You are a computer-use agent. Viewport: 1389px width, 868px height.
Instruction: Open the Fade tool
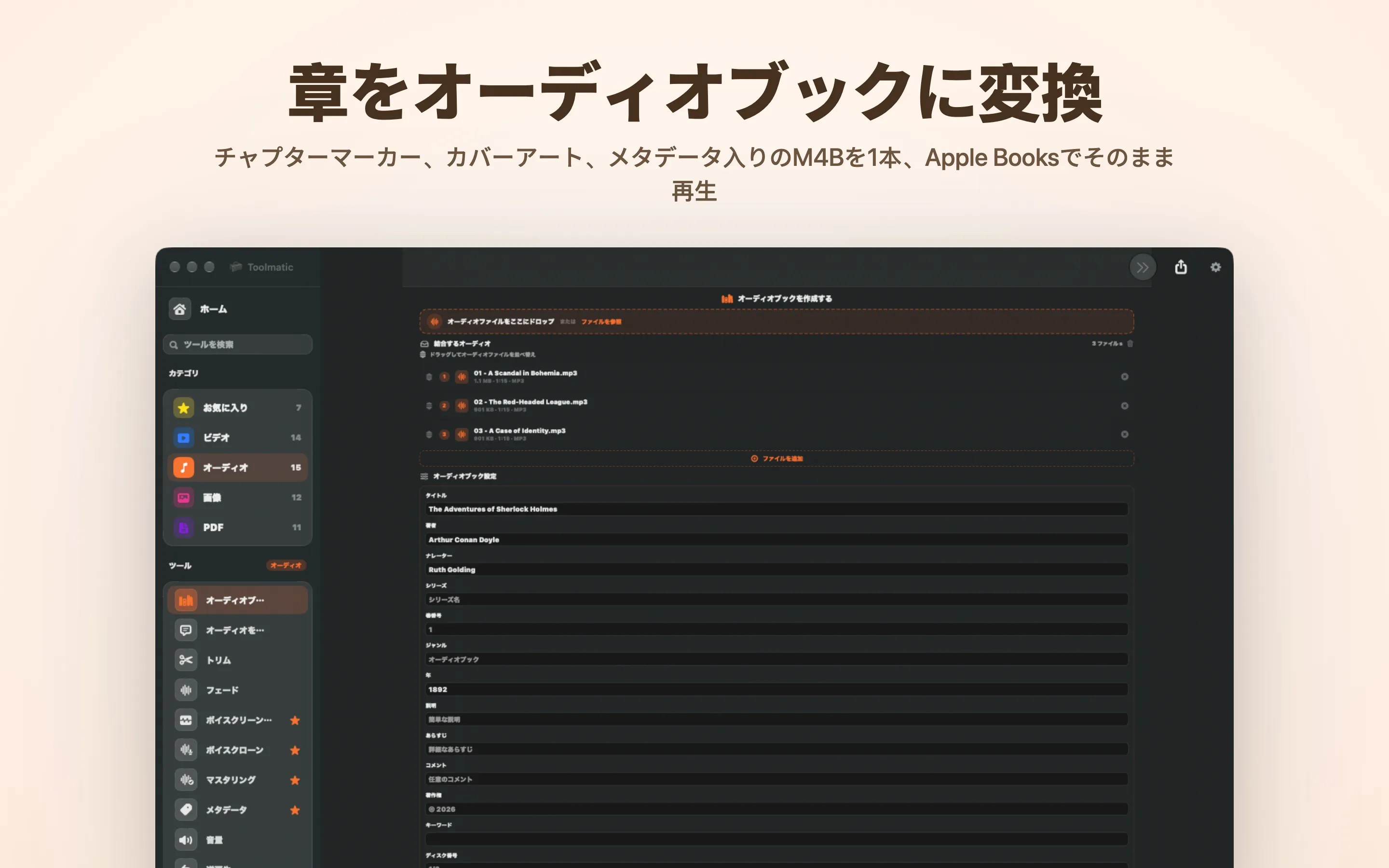238,690
